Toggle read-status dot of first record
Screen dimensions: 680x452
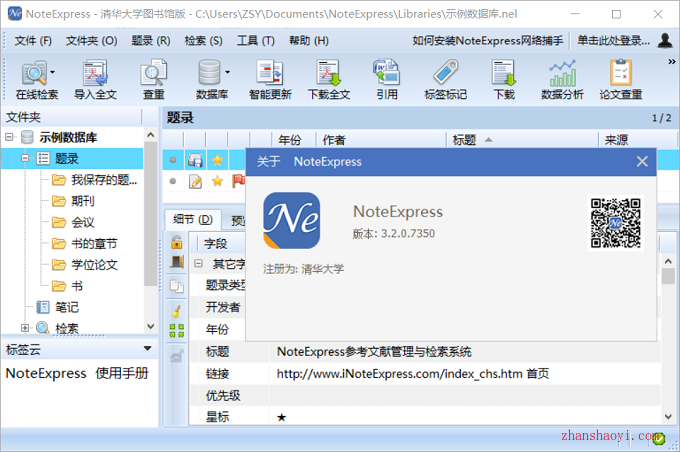(173, 160)
